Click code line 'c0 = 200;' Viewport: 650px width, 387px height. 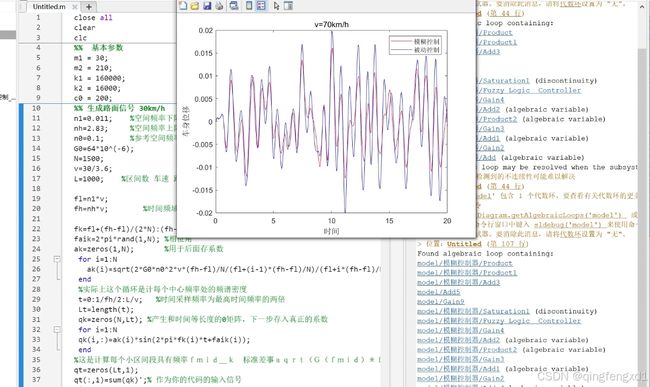93,98
